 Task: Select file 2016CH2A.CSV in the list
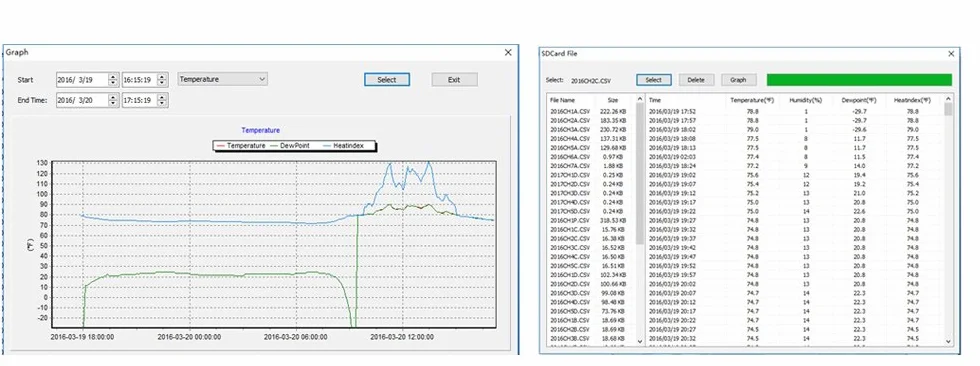click(570, 121)
